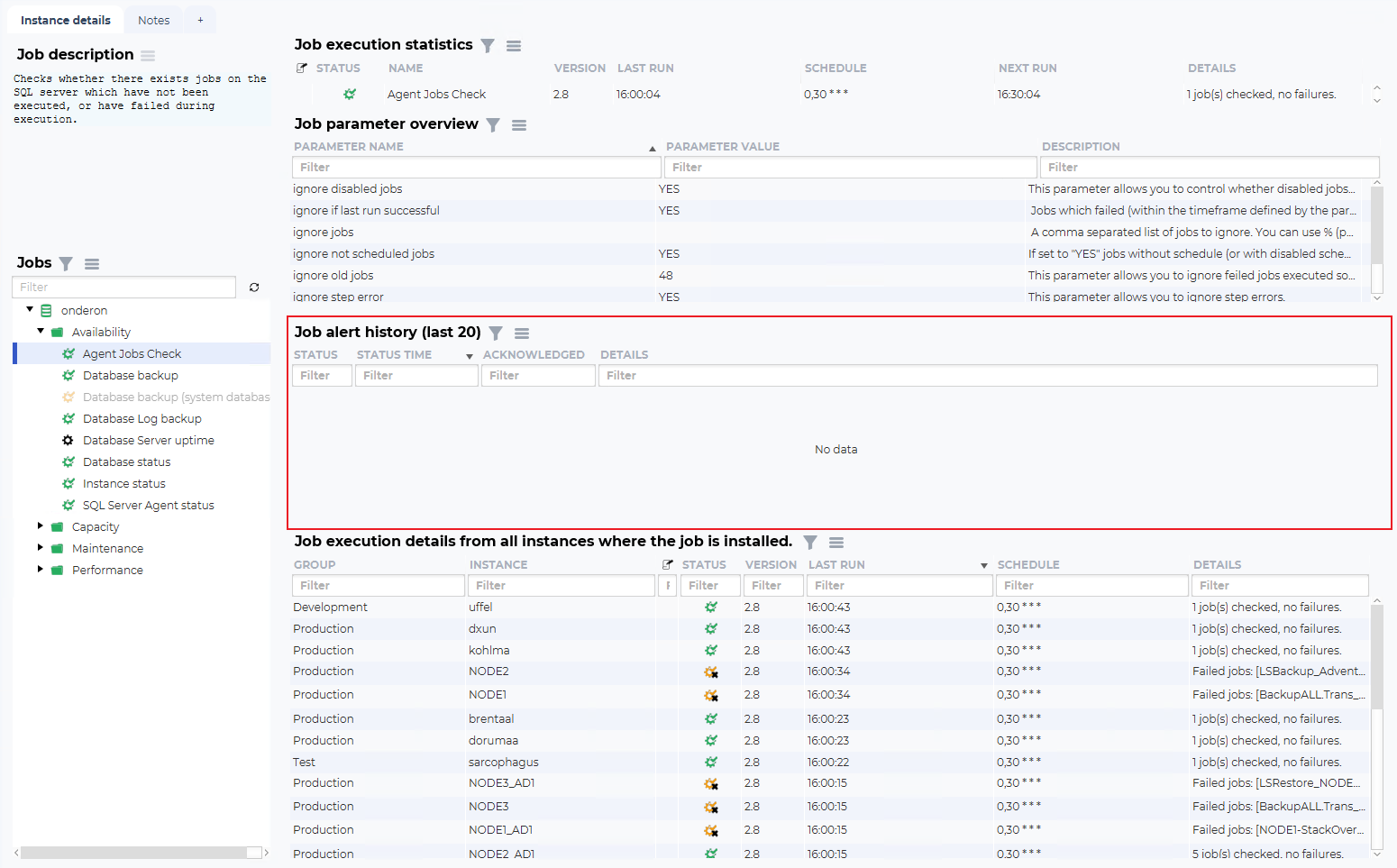Sort by the LAST RUN column header

(835, 565)
